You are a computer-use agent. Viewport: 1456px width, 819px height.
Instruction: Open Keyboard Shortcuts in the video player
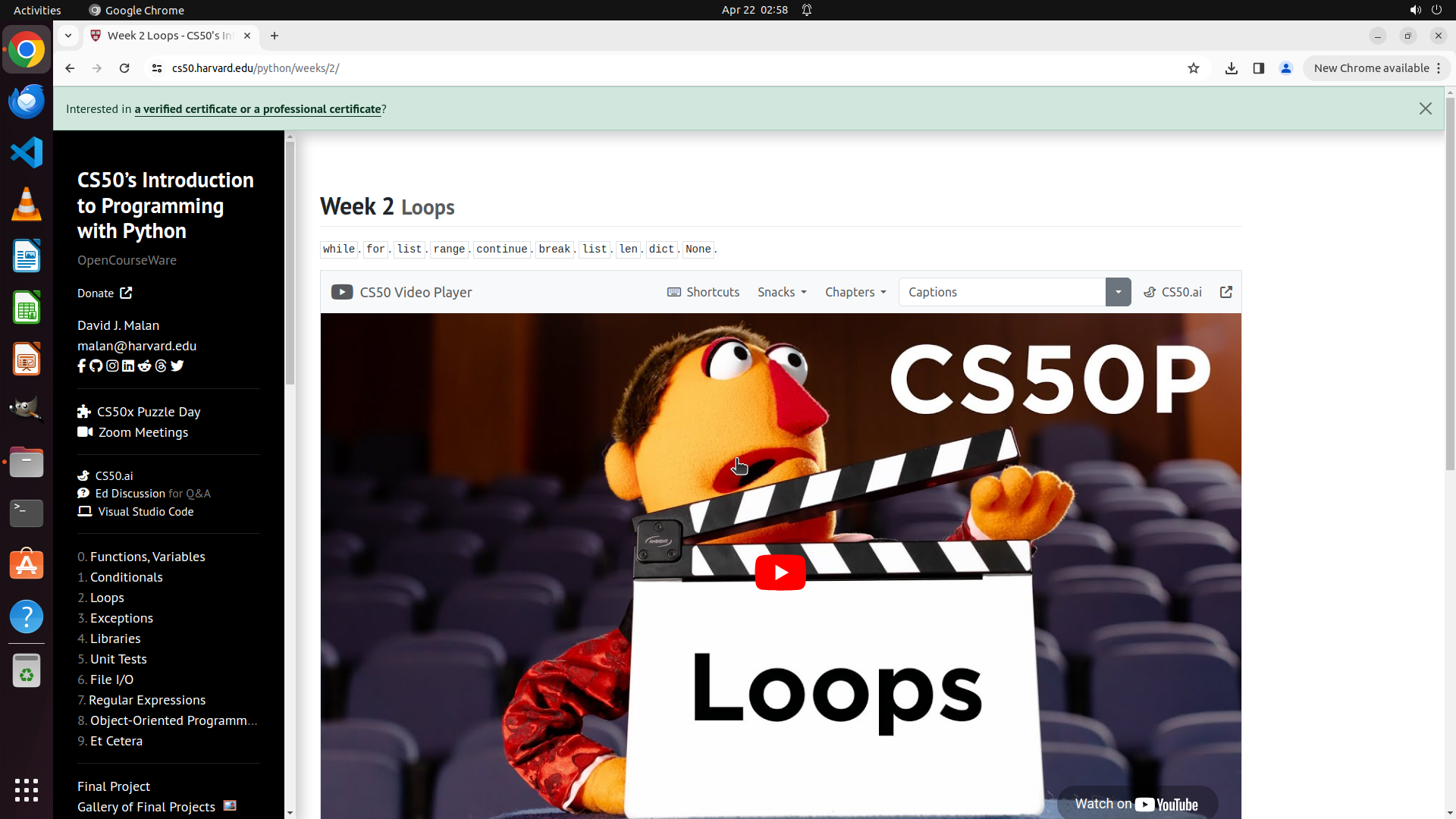(703, 292)
